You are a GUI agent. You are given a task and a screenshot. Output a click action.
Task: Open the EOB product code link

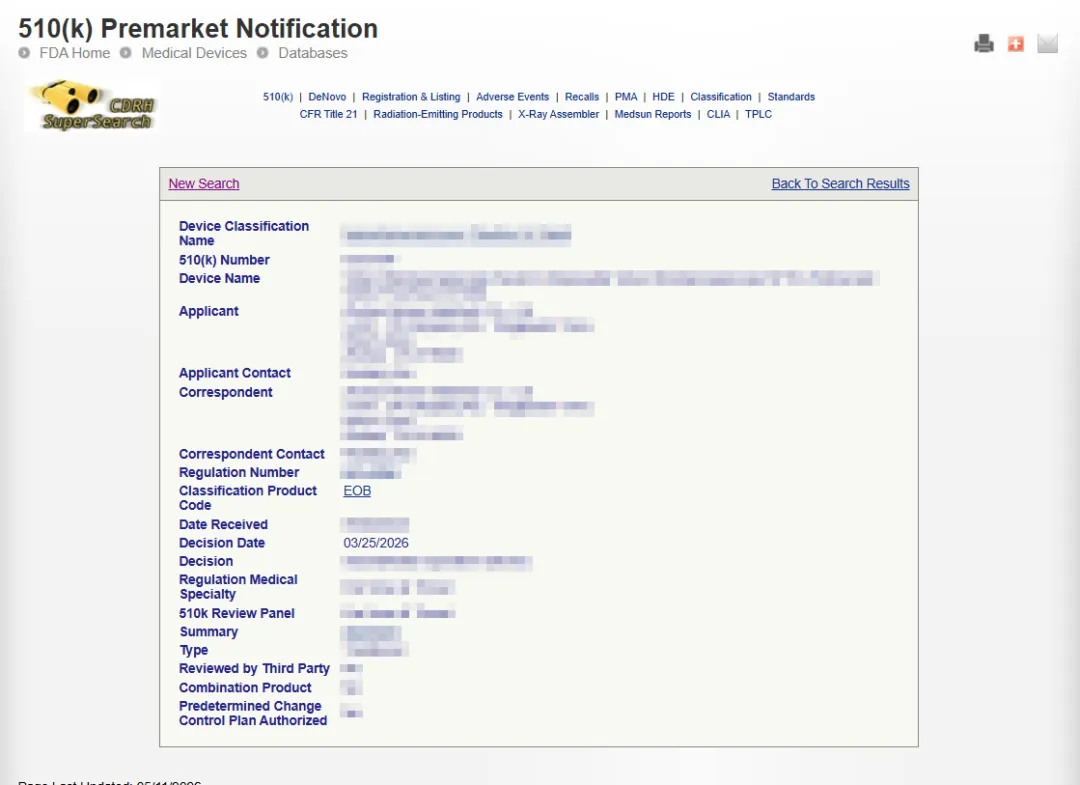[357, 491]
